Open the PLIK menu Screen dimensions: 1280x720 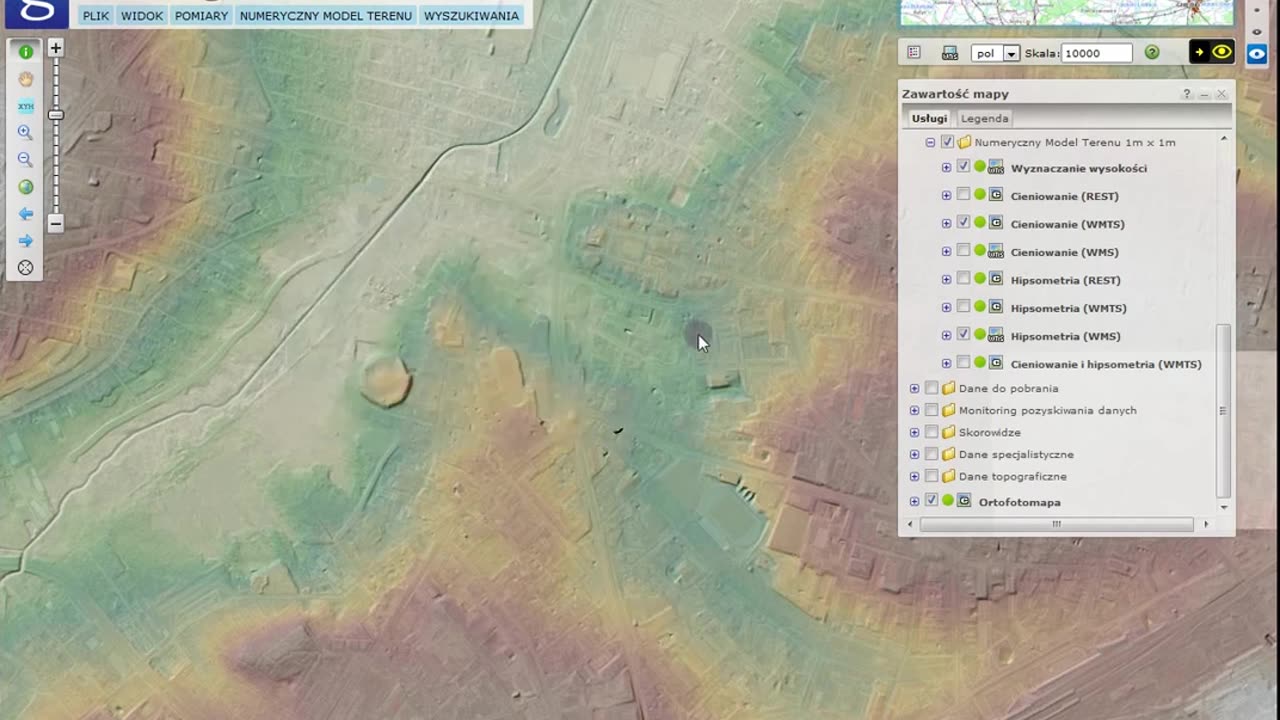[x=96, y=16]
